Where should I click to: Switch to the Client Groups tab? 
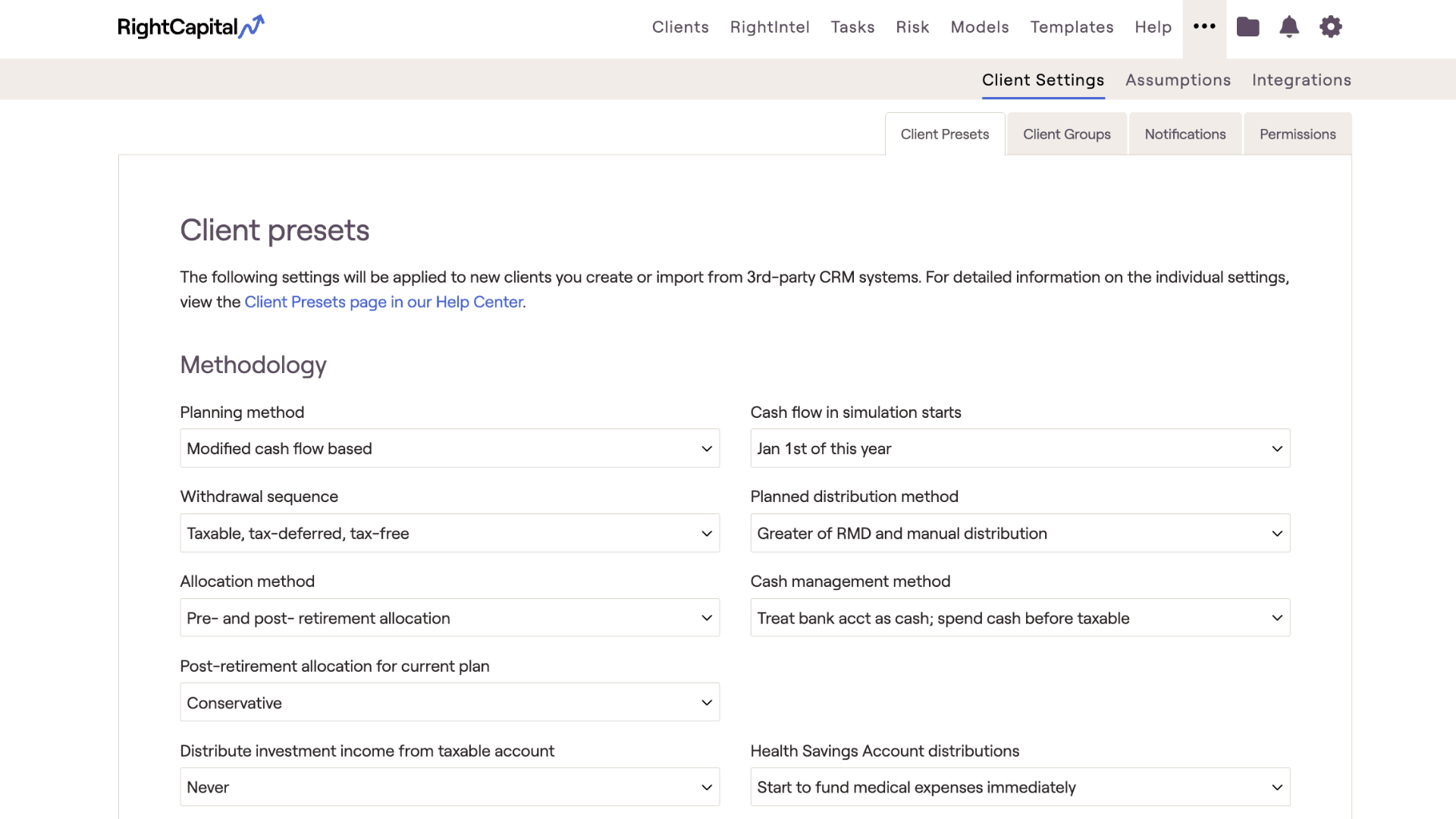pyautogui.click(x=1066, y=133)
